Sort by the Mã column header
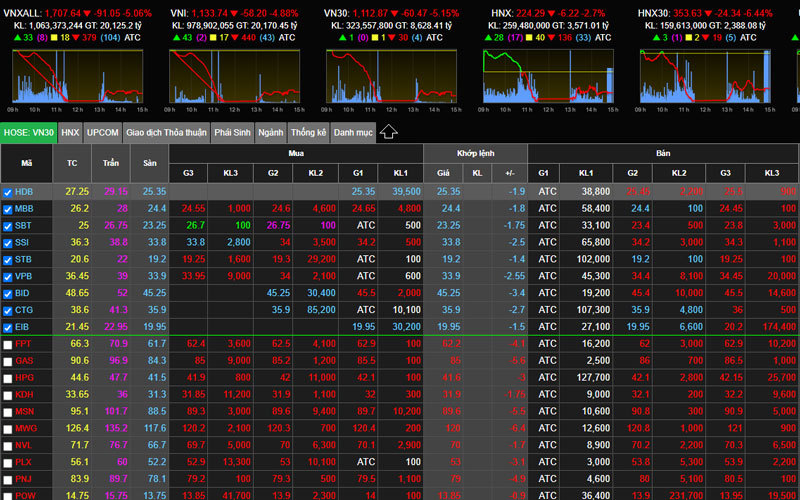 click(27, 162)
